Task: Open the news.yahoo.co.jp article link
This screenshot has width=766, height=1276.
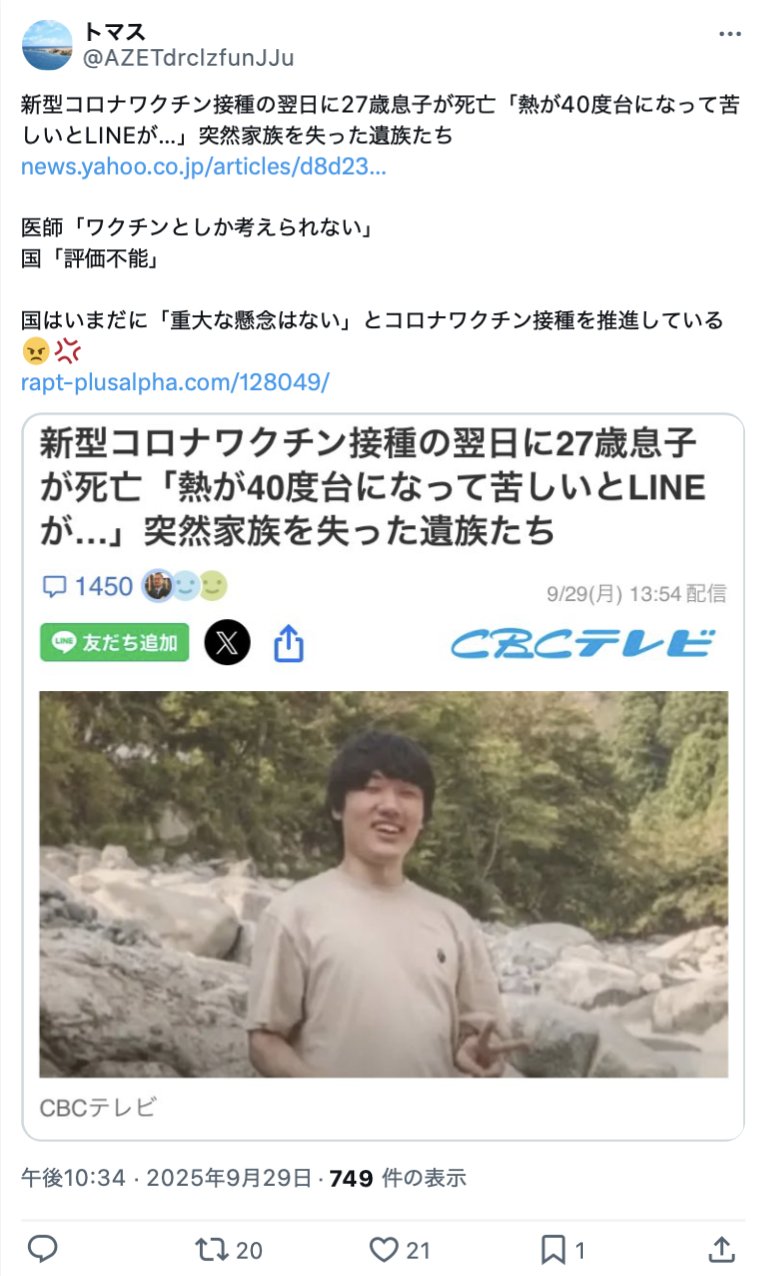Action: click(x=204, y=166)
